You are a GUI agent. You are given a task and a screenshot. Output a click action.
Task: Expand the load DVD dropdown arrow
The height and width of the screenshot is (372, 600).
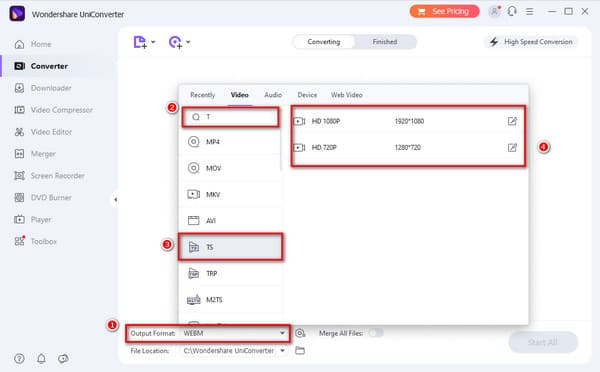[x=188, y=42]
